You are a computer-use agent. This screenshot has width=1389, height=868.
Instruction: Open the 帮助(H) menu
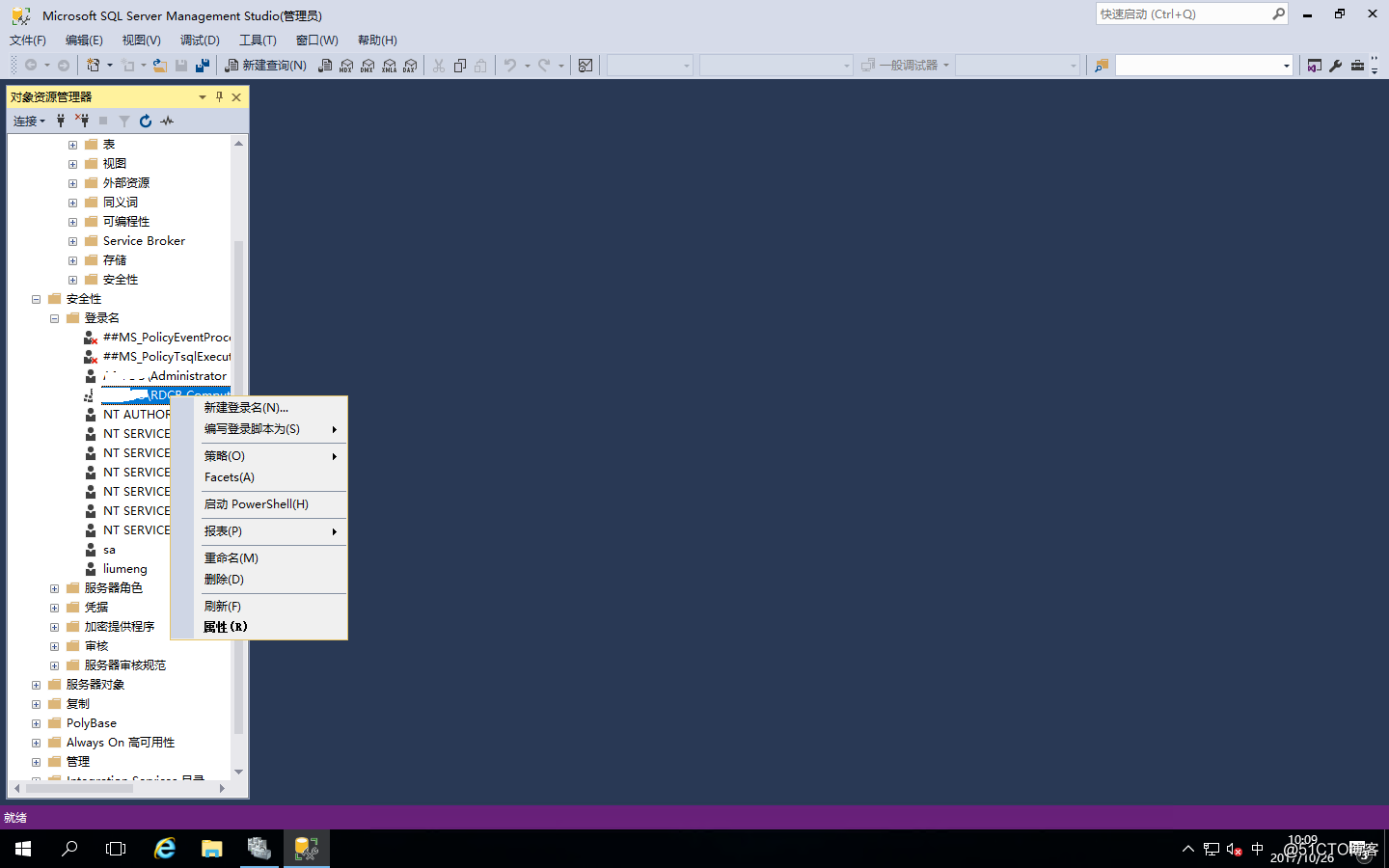[377, 41]
